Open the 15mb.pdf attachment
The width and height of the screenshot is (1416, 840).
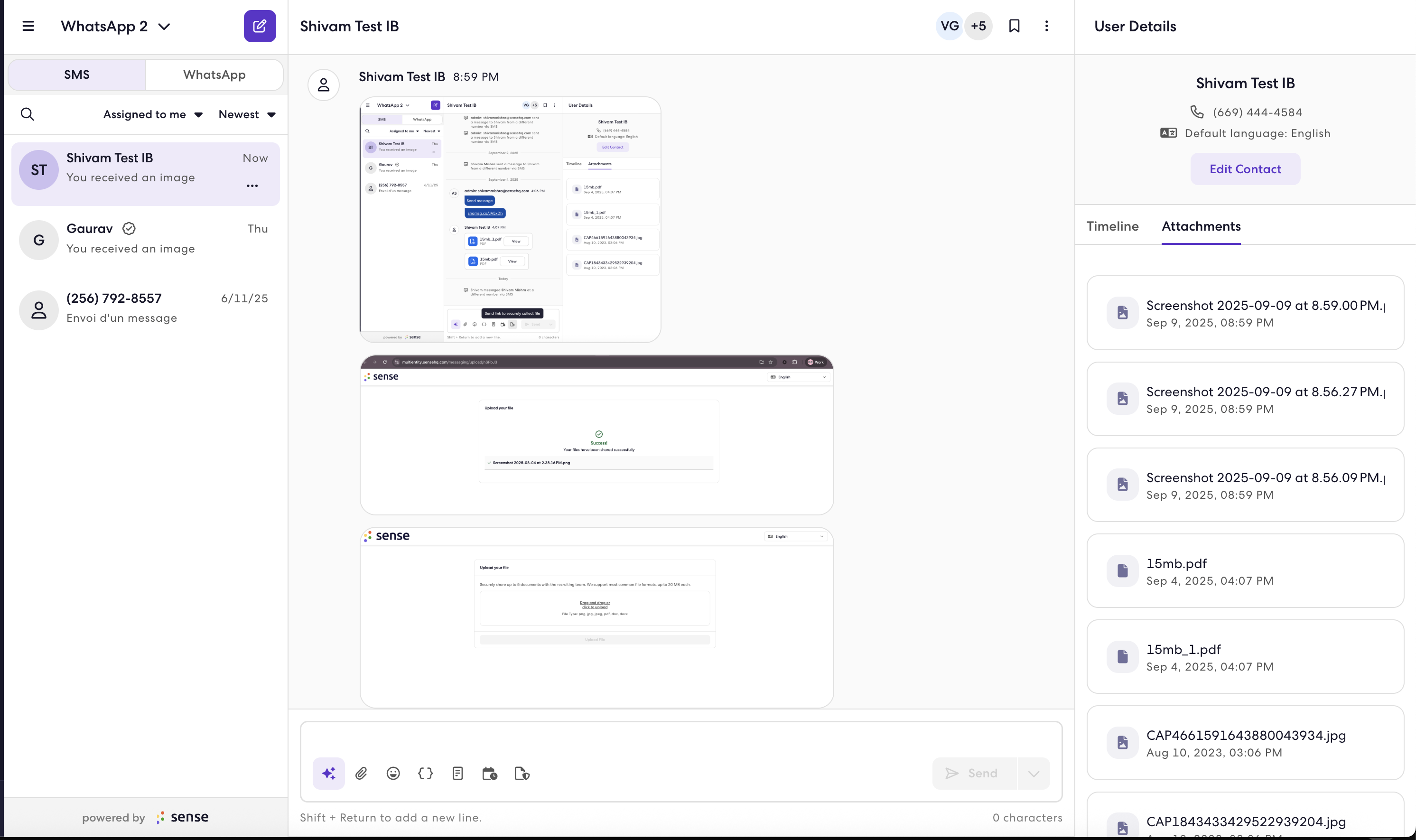(1245, 570)
